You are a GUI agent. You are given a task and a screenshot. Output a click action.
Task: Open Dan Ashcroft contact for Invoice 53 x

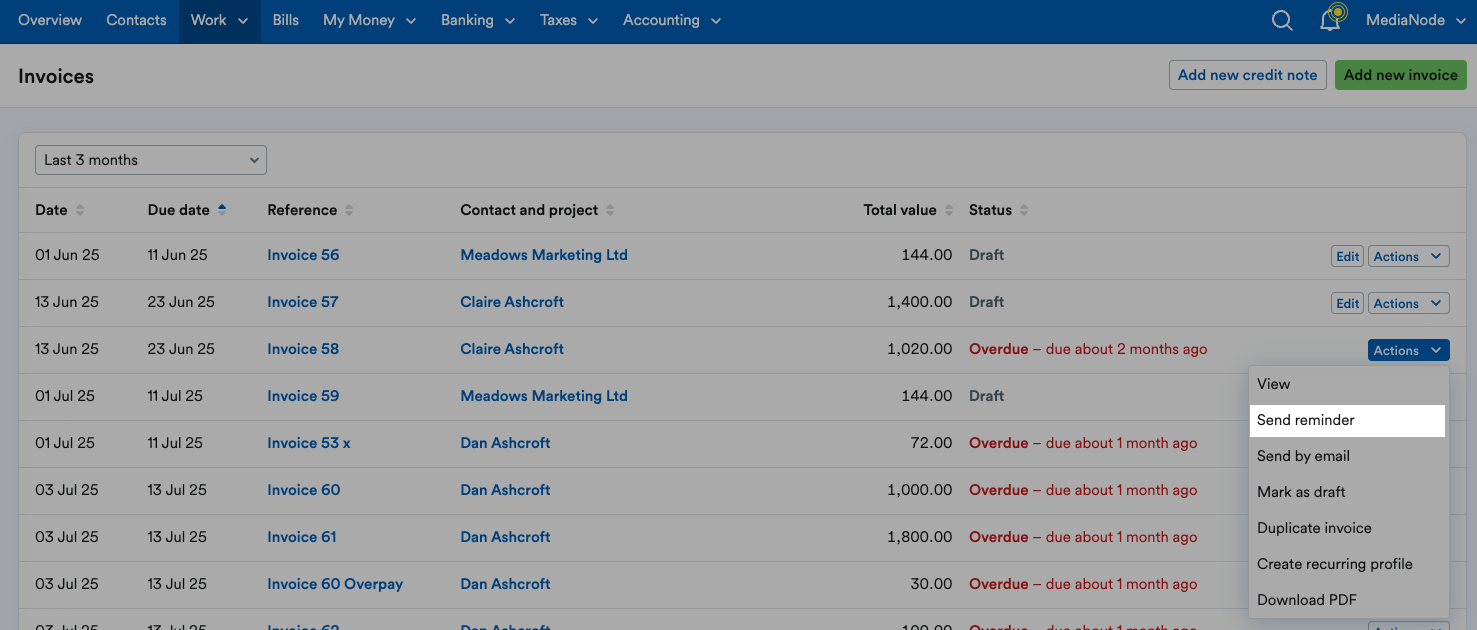tap(505, 443)
